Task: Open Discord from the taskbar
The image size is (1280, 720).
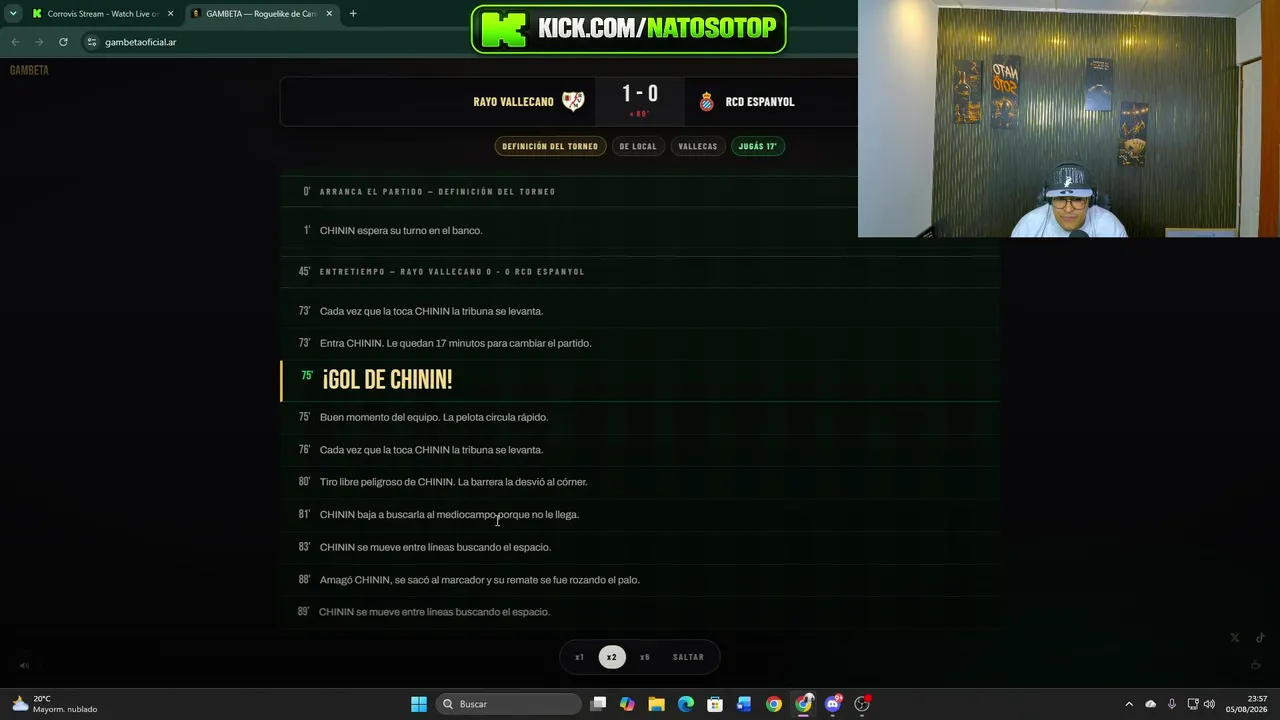Action: pos(833,704)
